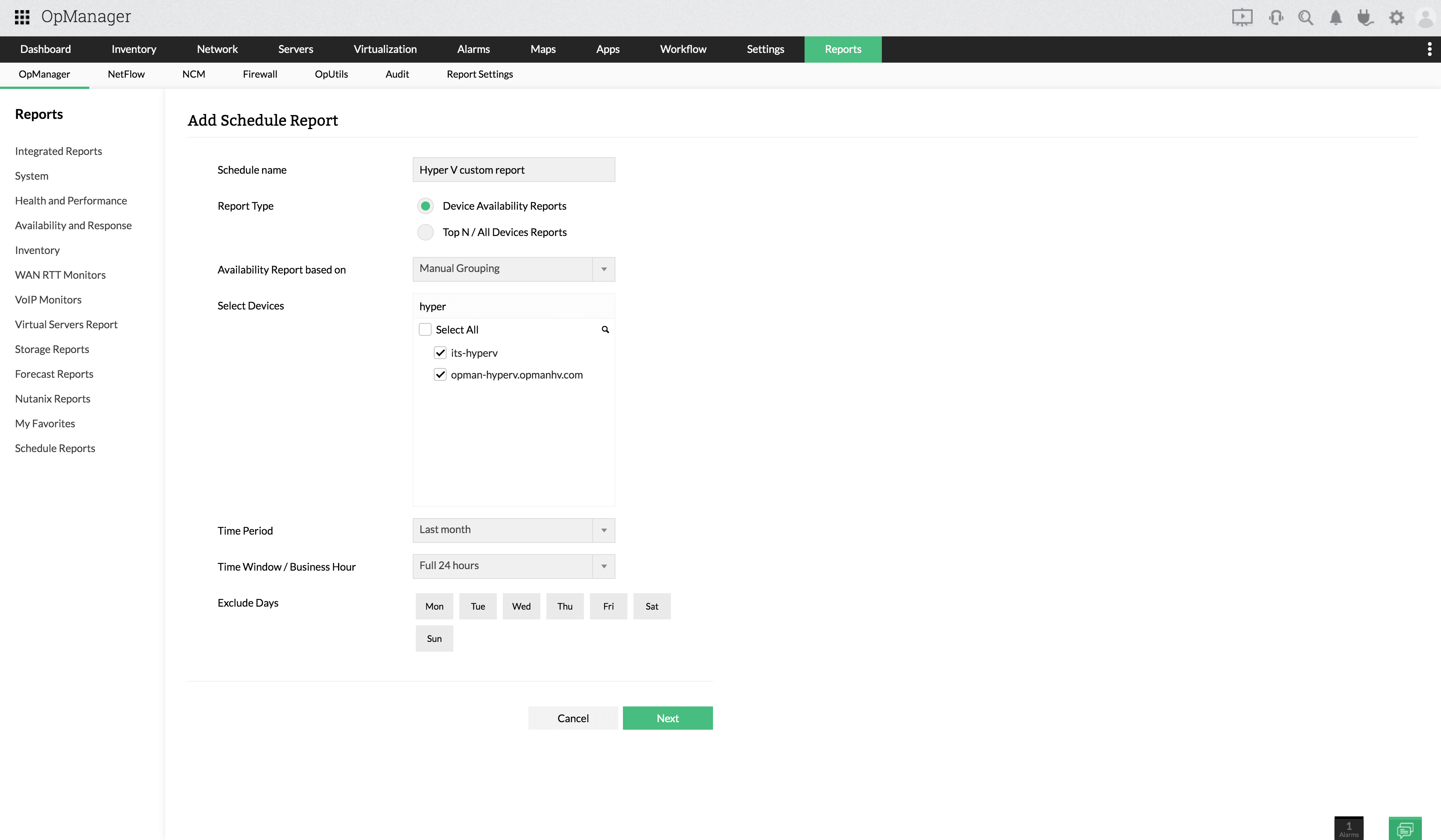1441x840 pixels.
Task: Uncheck the its-hyperv device checkbox
Action: [x=440, y=353]
